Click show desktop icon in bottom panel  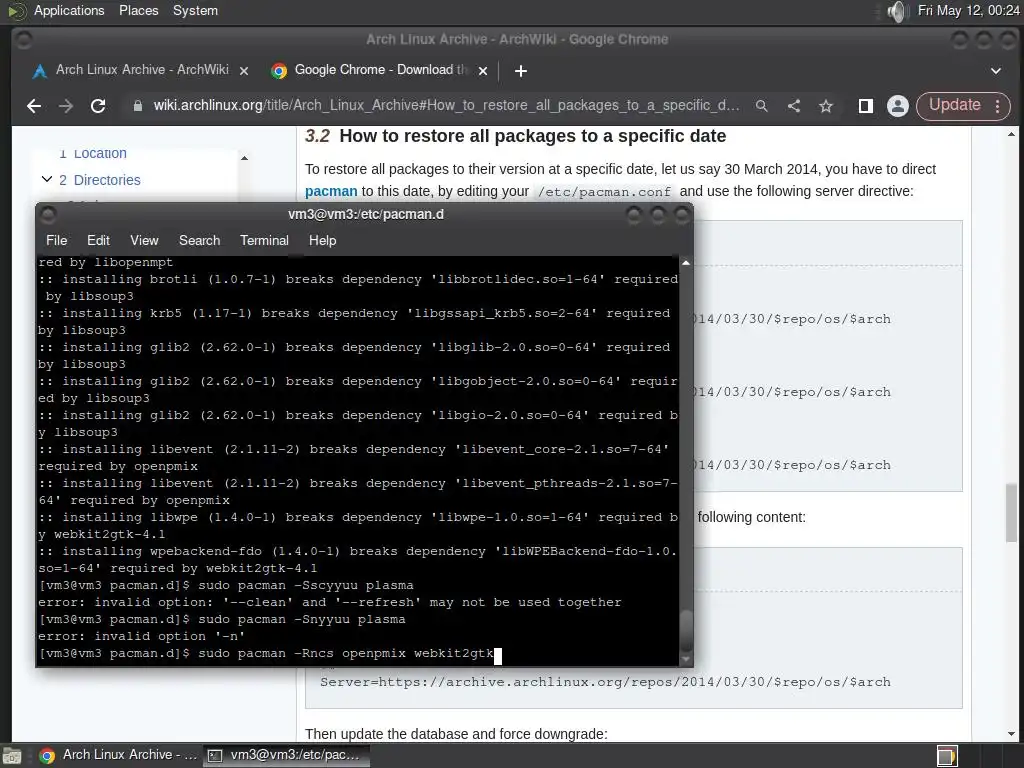coord(12,756)
